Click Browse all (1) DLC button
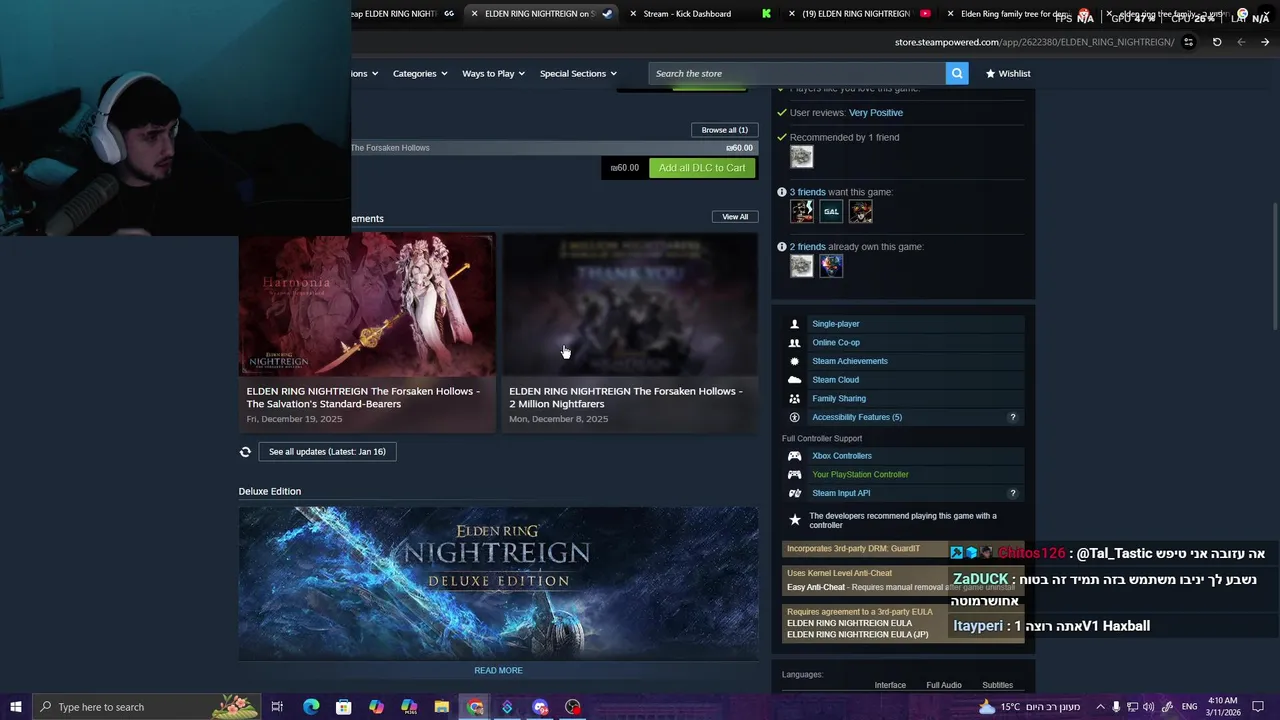The height and width of the screenshot is (720, 1280). [x=724, y=130]
